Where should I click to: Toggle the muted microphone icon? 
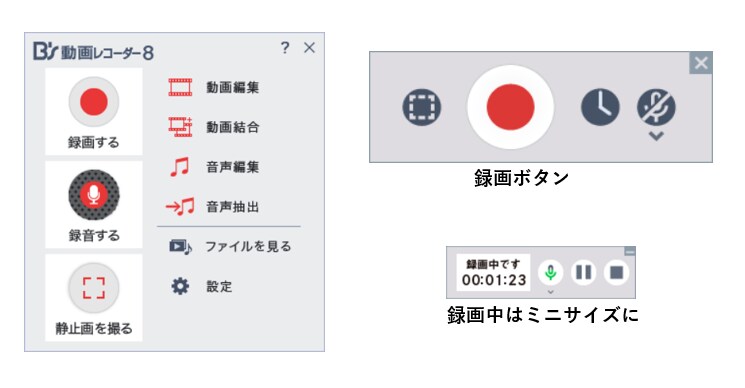(x=656, y=107)
